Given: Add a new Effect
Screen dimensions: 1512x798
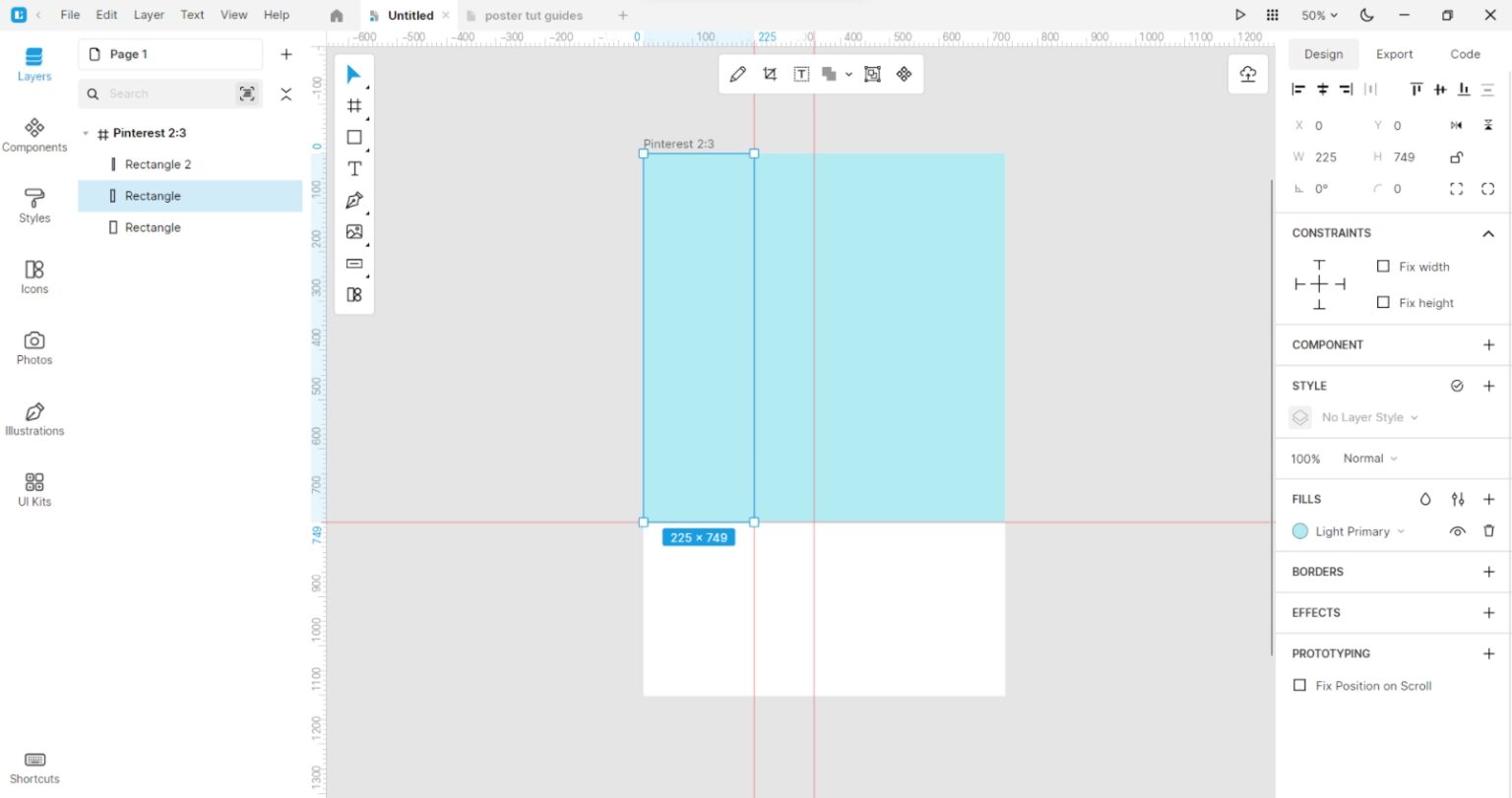Looking at the screenshot, I should pos(1488,613).
